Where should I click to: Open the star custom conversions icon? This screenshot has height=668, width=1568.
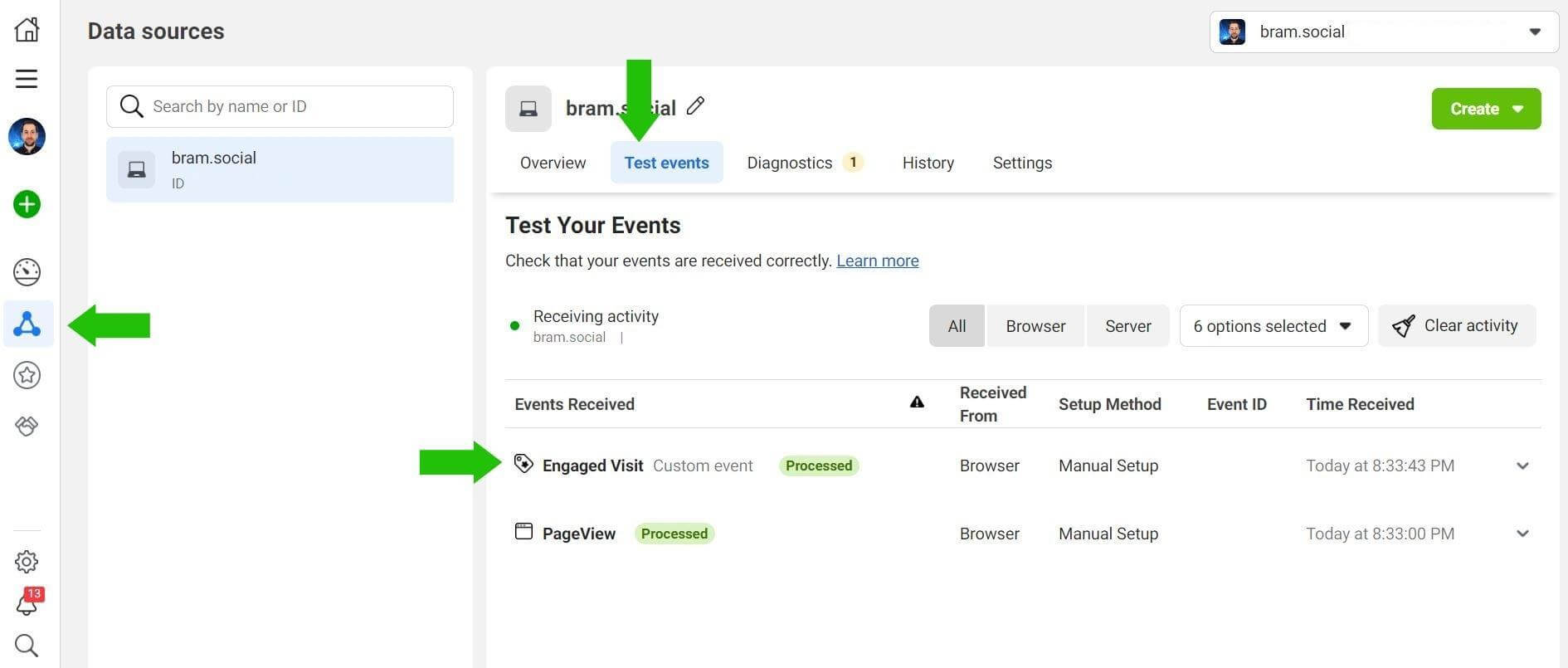coord(27,375)
